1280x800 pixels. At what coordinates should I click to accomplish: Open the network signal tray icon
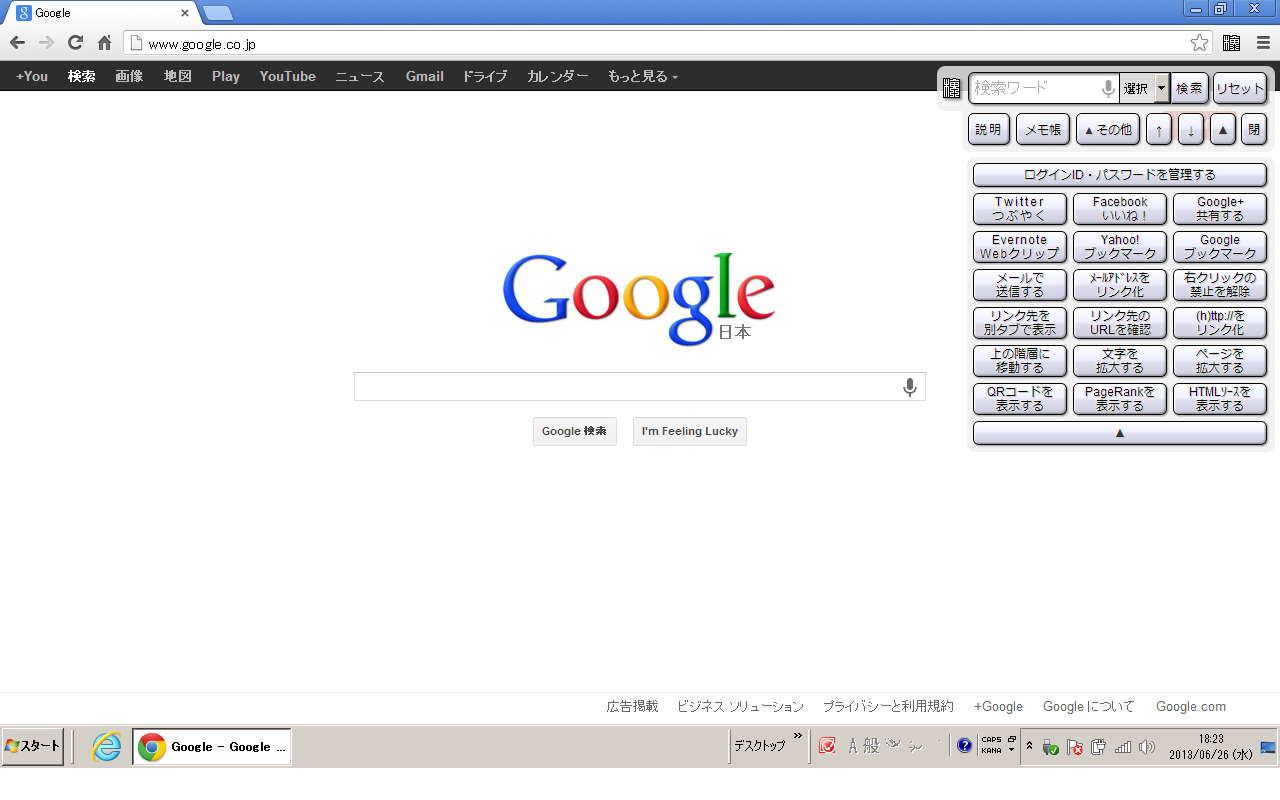pos(1123,747)
